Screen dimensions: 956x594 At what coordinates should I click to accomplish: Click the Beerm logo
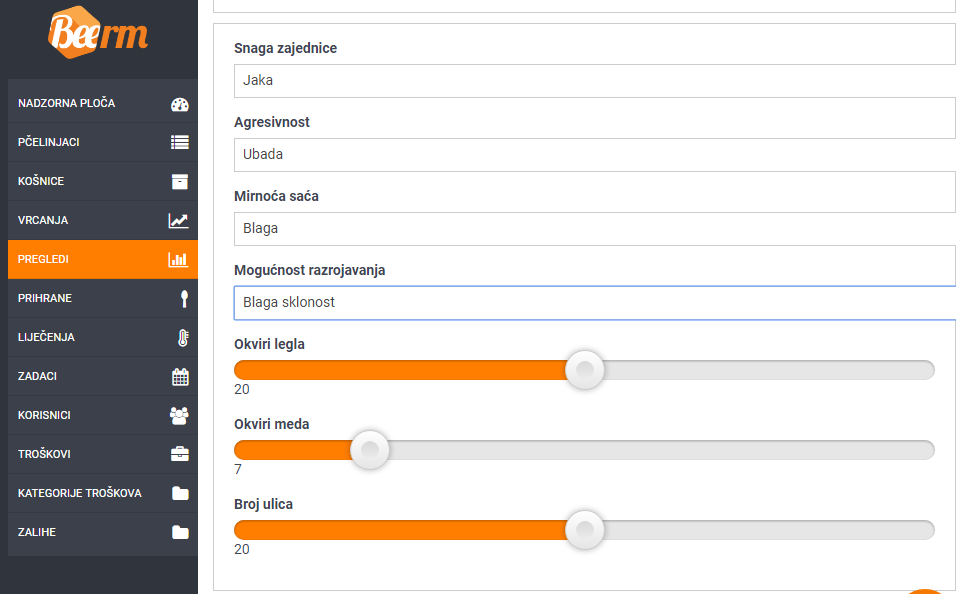pyautogui.click(x=98, y=33)
